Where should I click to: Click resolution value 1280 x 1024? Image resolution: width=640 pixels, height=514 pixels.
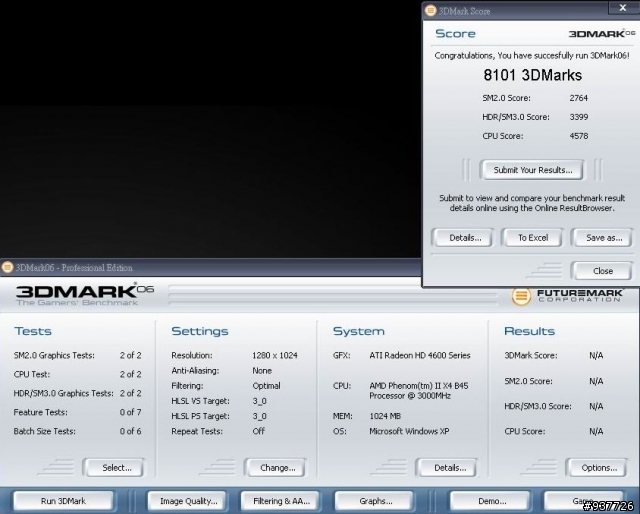pos(275,355)
